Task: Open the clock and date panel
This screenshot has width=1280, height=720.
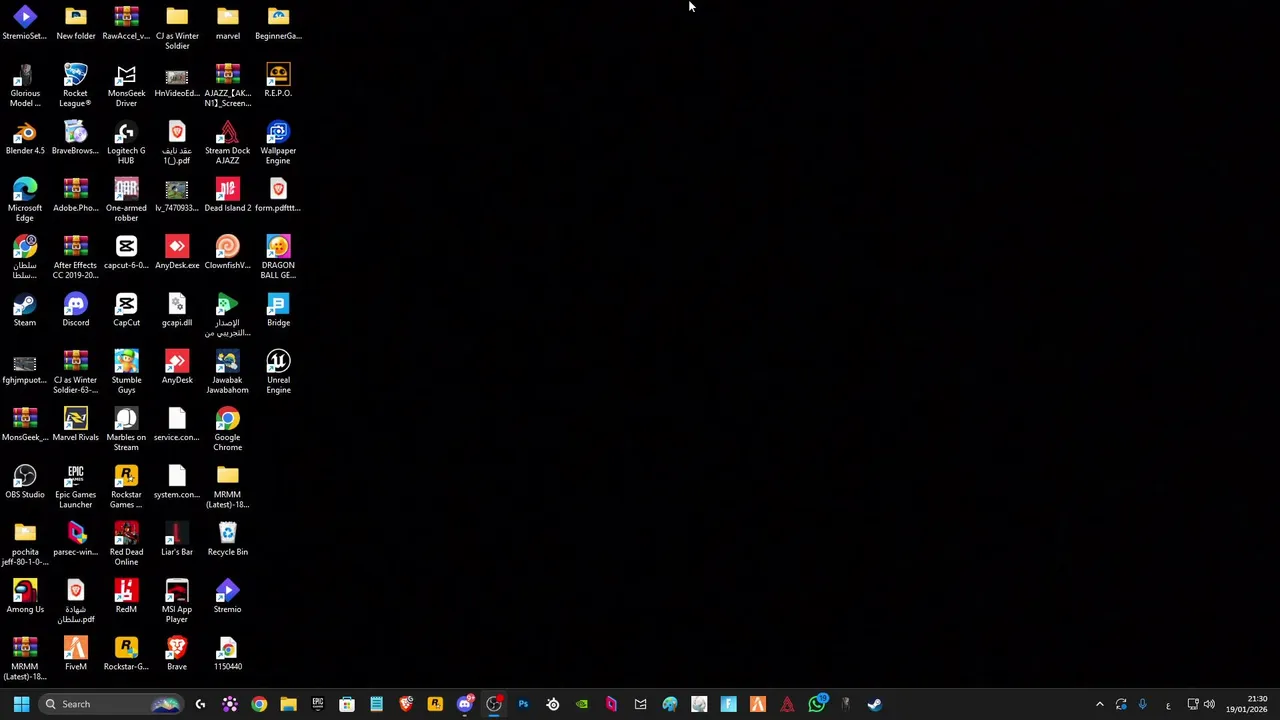Action: click(1246, 704)
